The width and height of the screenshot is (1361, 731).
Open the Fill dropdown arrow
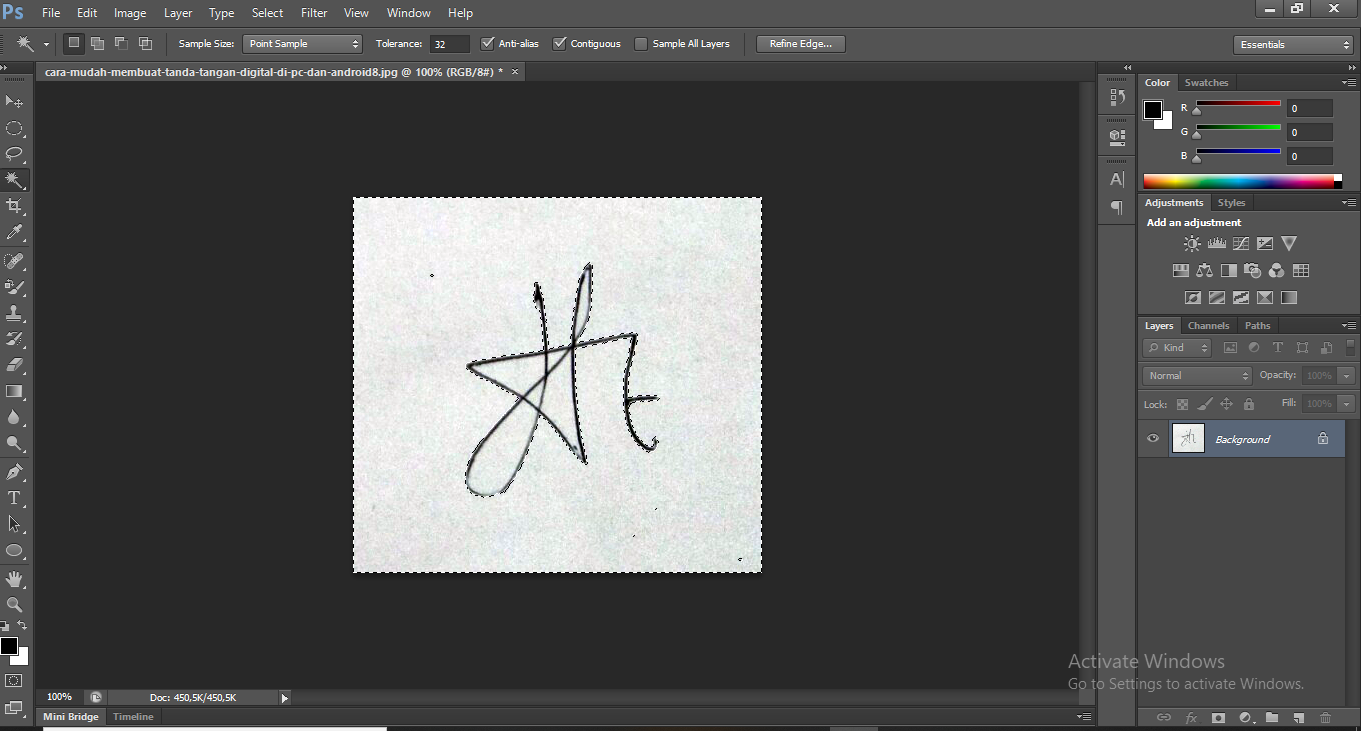(1346, 404)
